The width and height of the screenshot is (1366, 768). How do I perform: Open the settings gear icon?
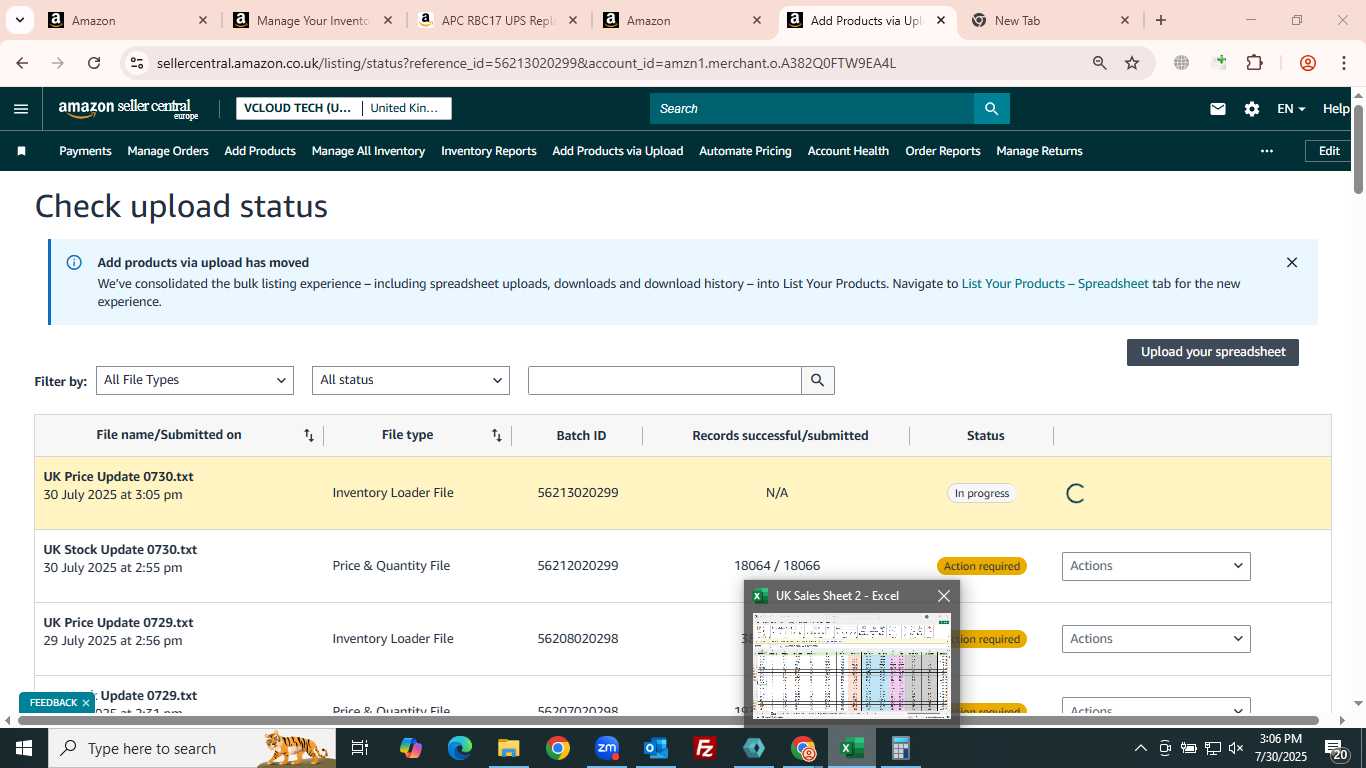(1251, 109)
